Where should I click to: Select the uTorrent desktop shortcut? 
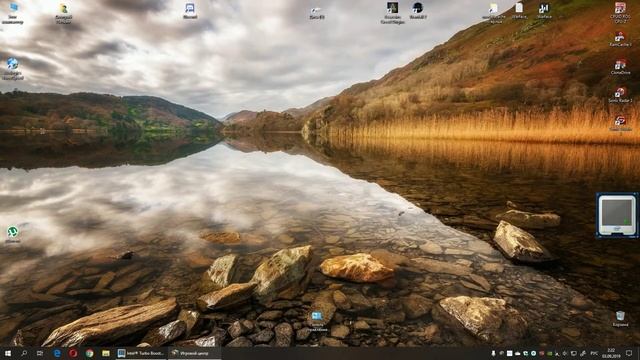pyautogui.click(x=13, y=235)
